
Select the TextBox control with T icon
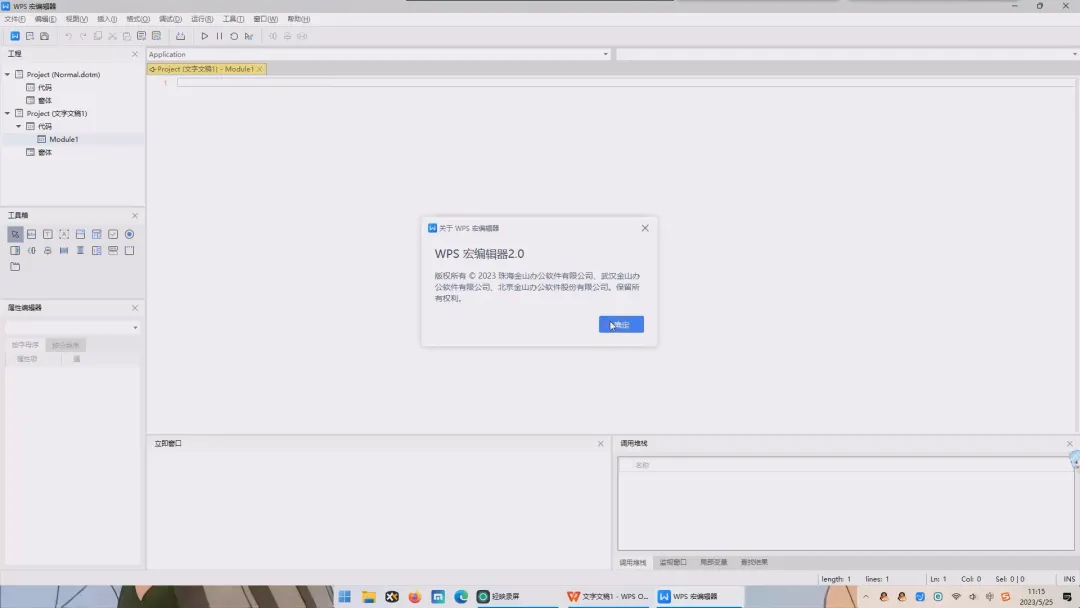pos(48,234)
